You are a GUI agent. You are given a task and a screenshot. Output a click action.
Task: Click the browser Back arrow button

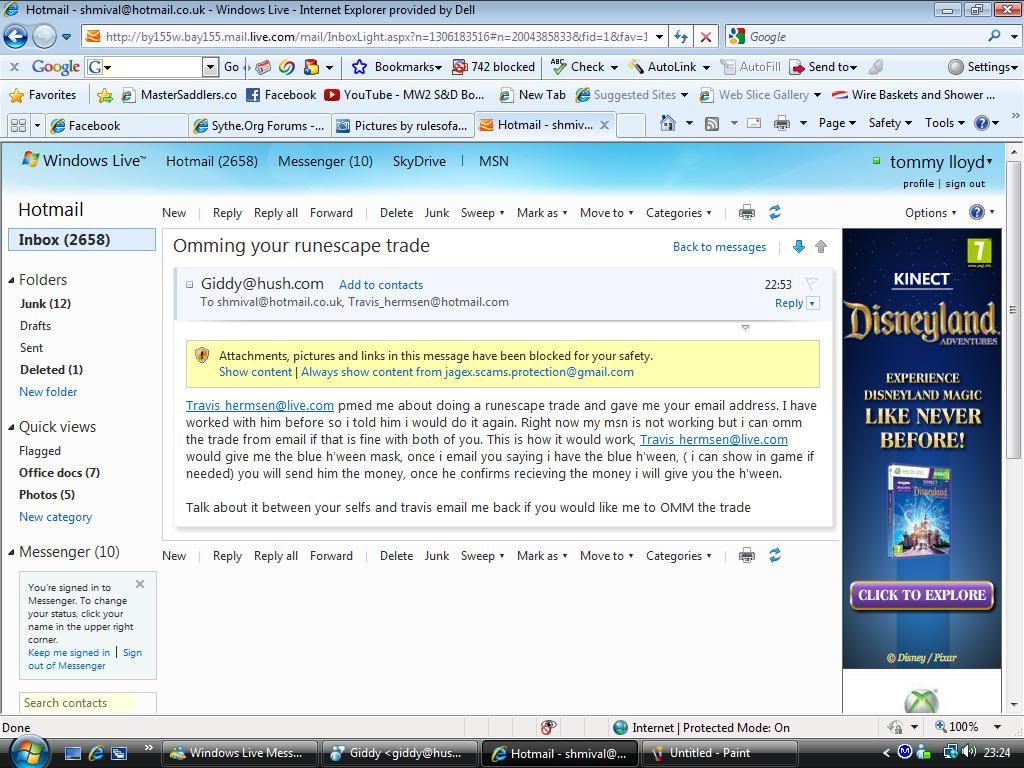[x=16, y=37]
